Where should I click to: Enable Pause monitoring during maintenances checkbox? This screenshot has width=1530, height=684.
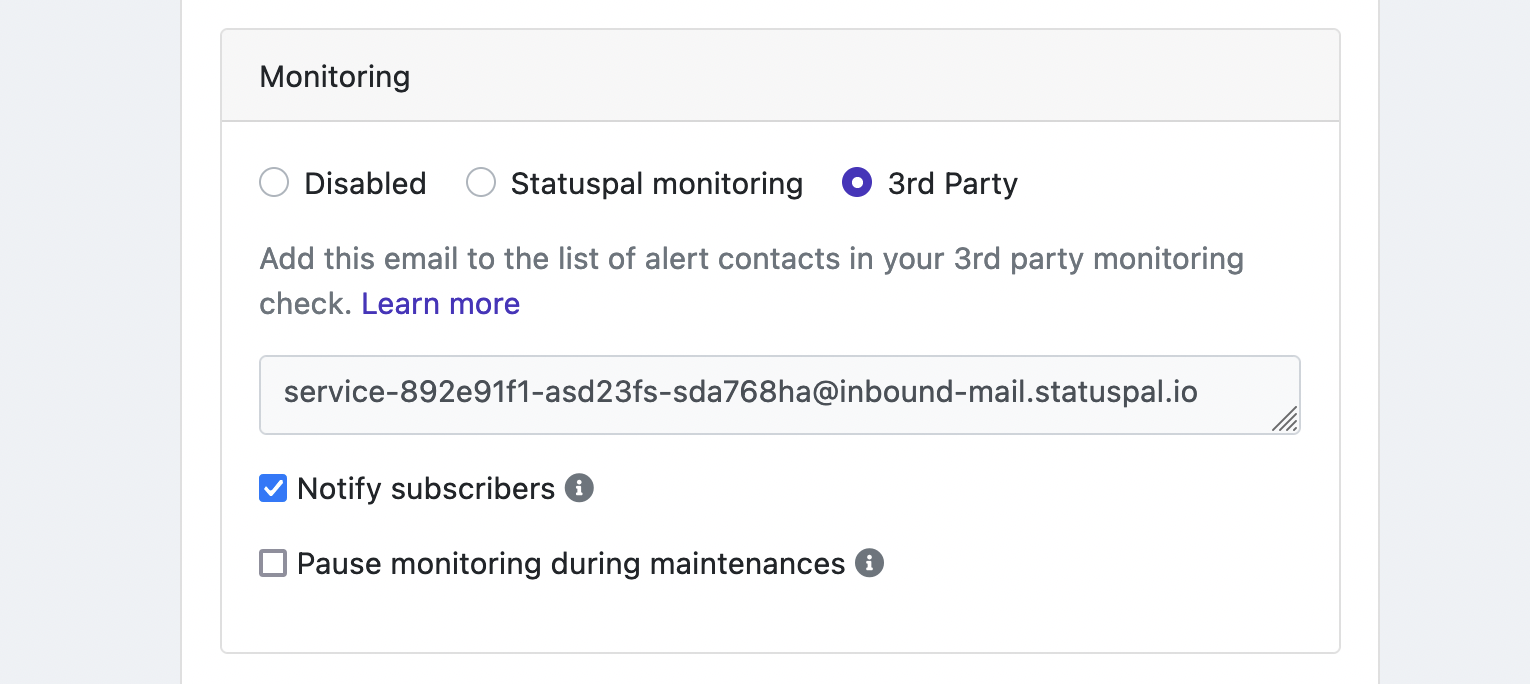[x=273, y=563]
